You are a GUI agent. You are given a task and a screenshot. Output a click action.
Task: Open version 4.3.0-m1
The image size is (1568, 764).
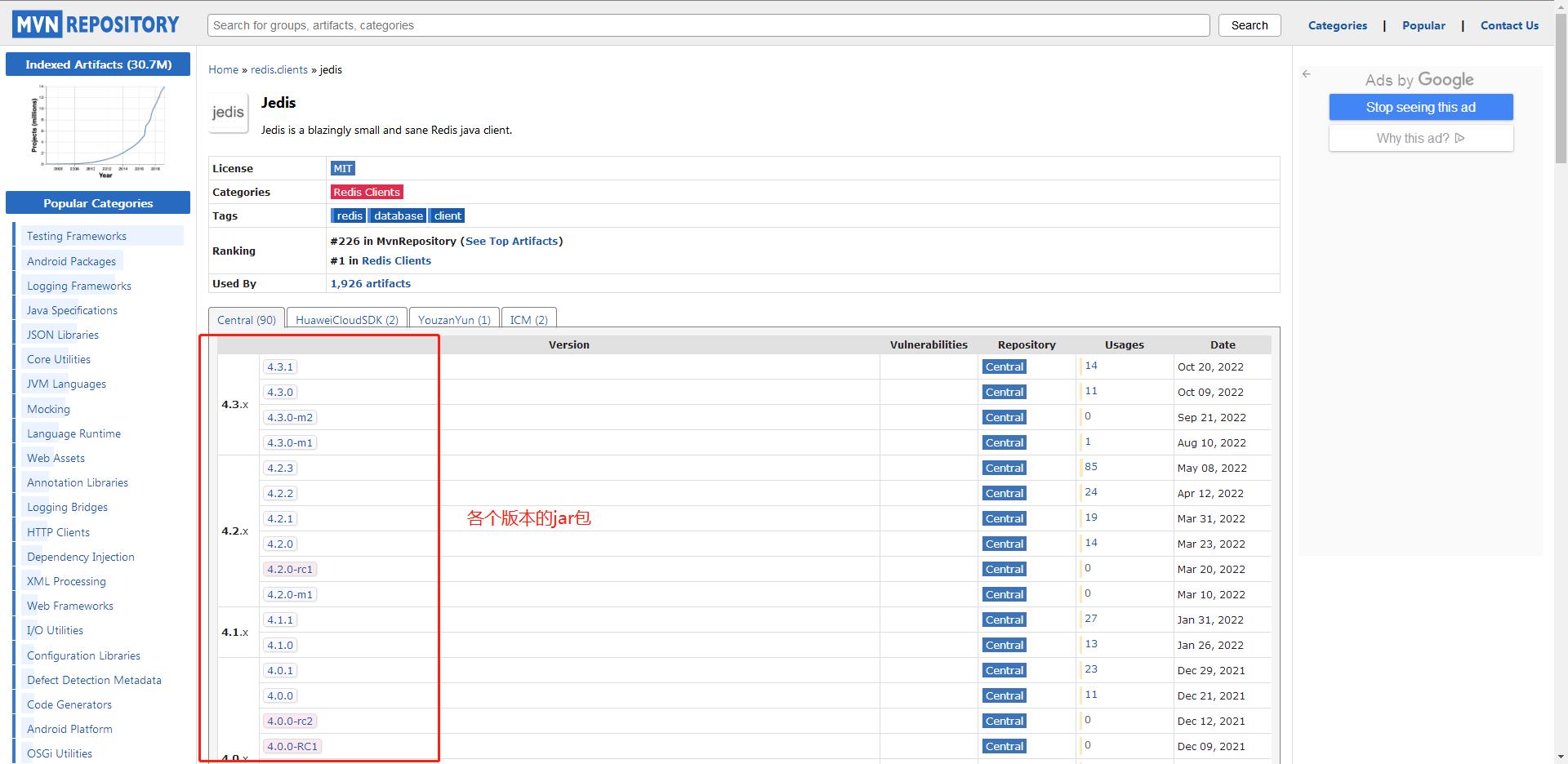[290, 442]
